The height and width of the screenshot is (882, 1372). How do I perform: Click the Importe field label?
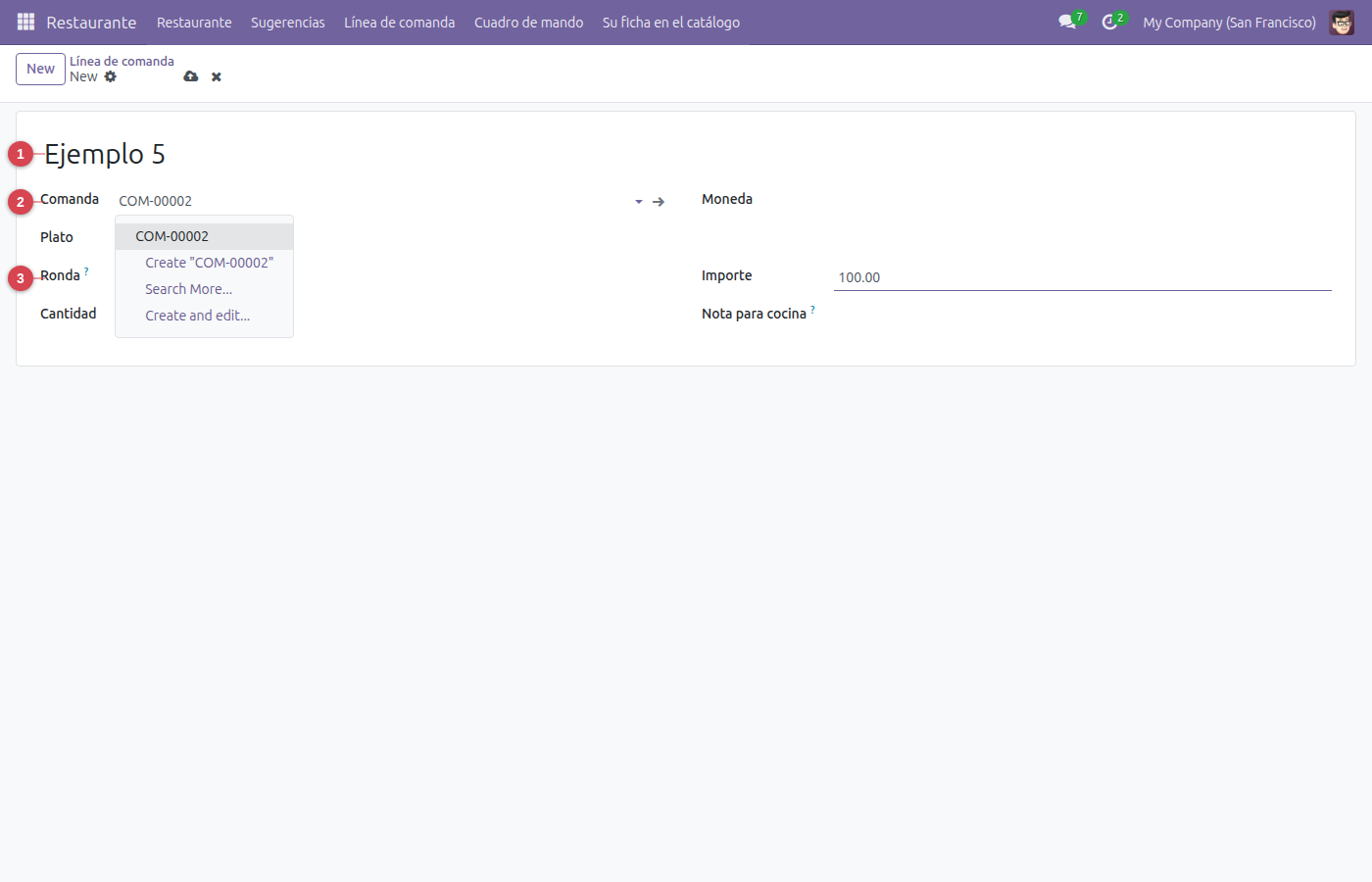727,275
